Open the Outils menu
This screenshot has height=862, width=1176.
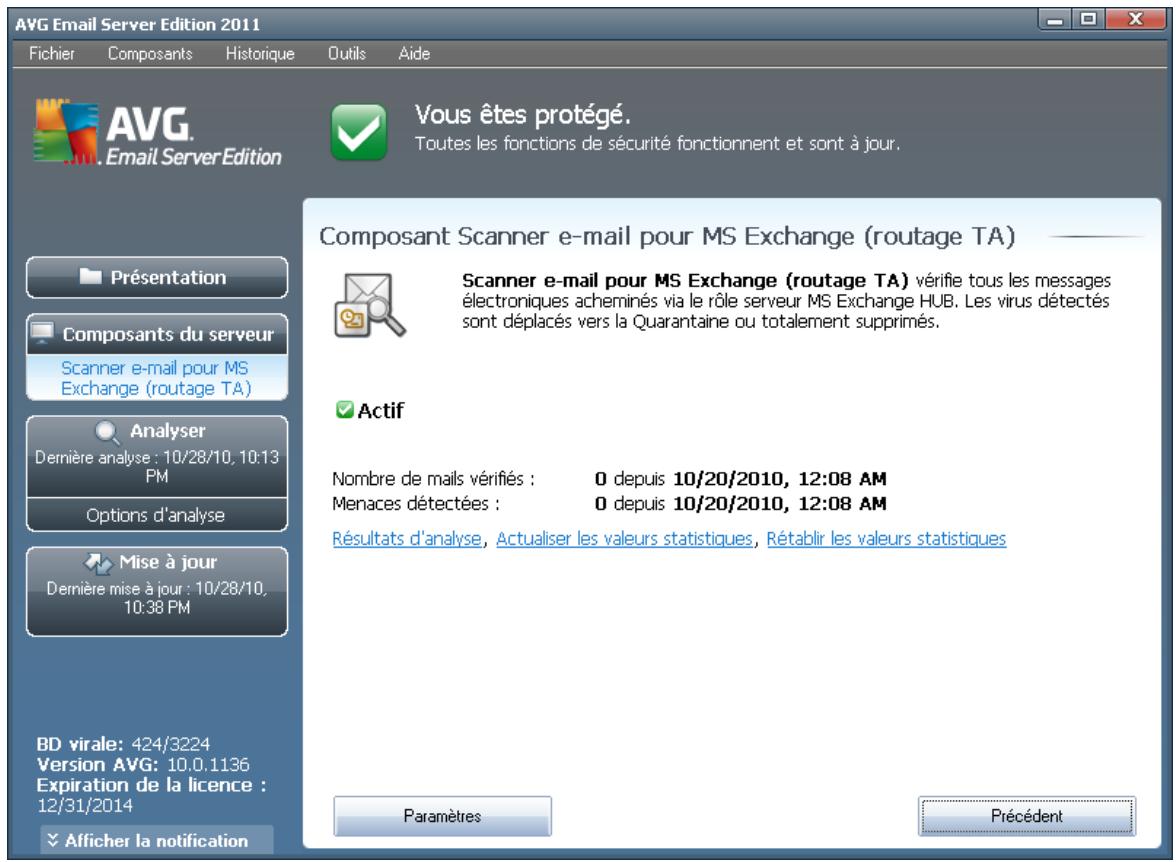click(346, 53)
